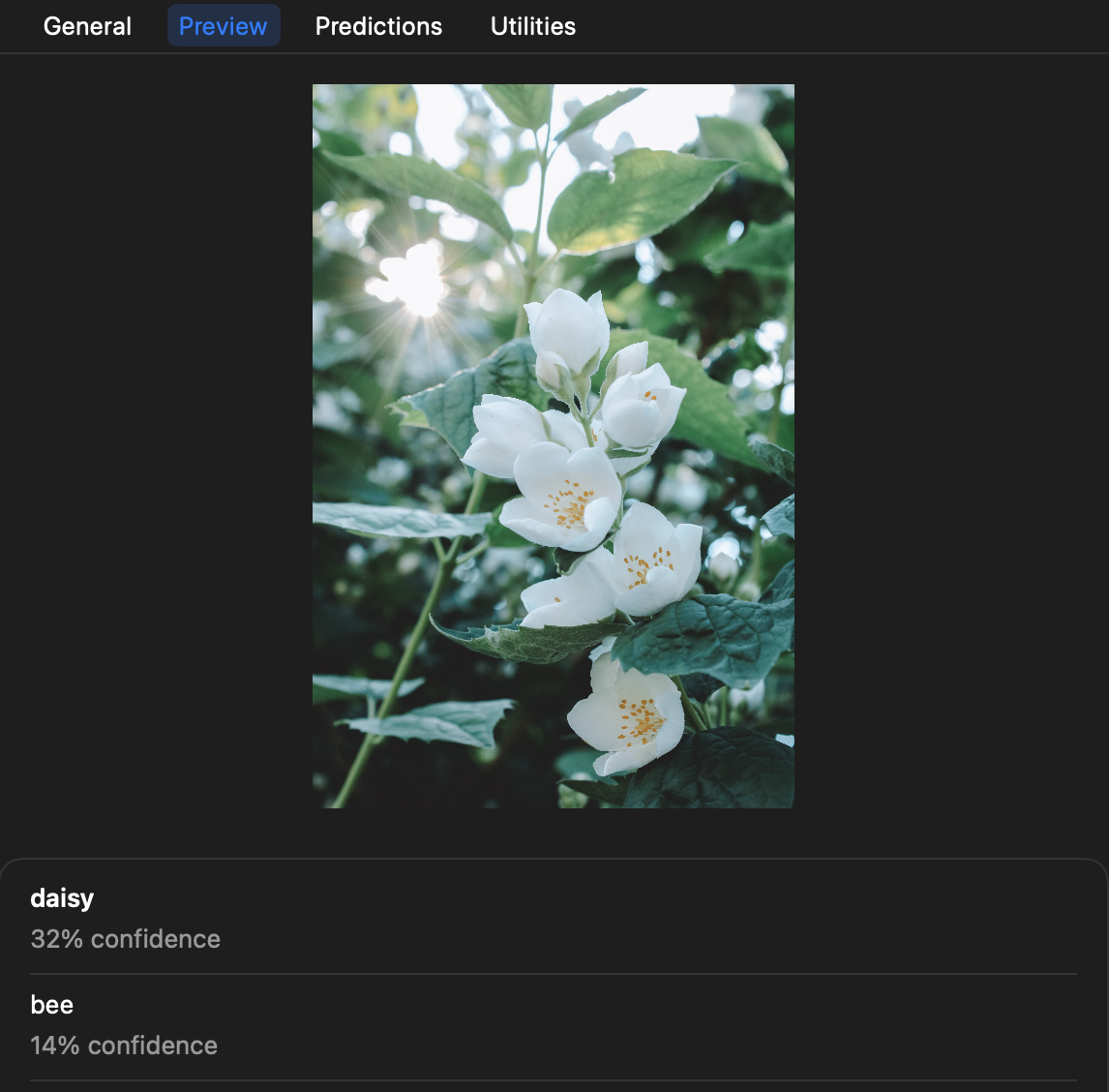Screen dimensions: 1109x1092
Task: Click the topmost white flower bud
Action: point(567,329)
